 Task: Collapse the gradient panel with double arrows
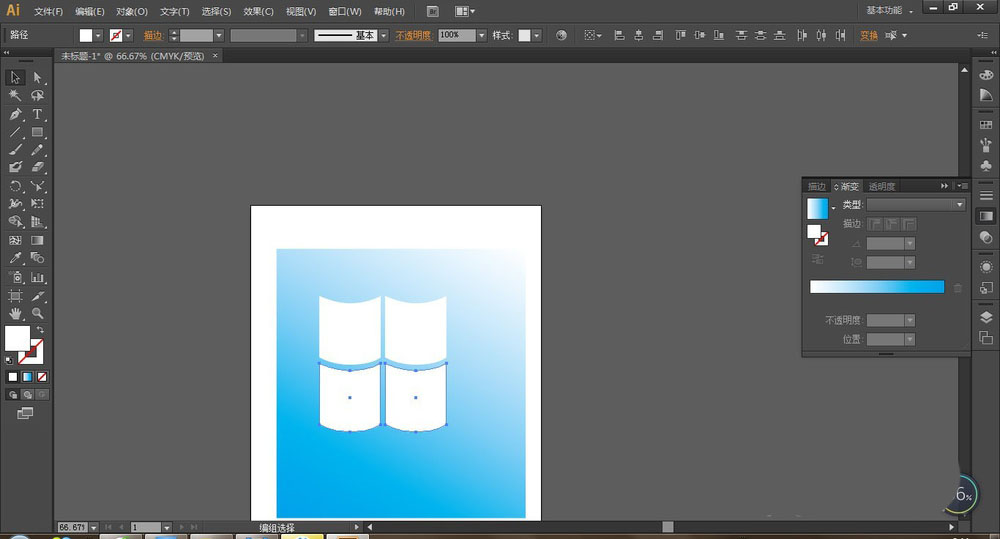tap(944, 186)
